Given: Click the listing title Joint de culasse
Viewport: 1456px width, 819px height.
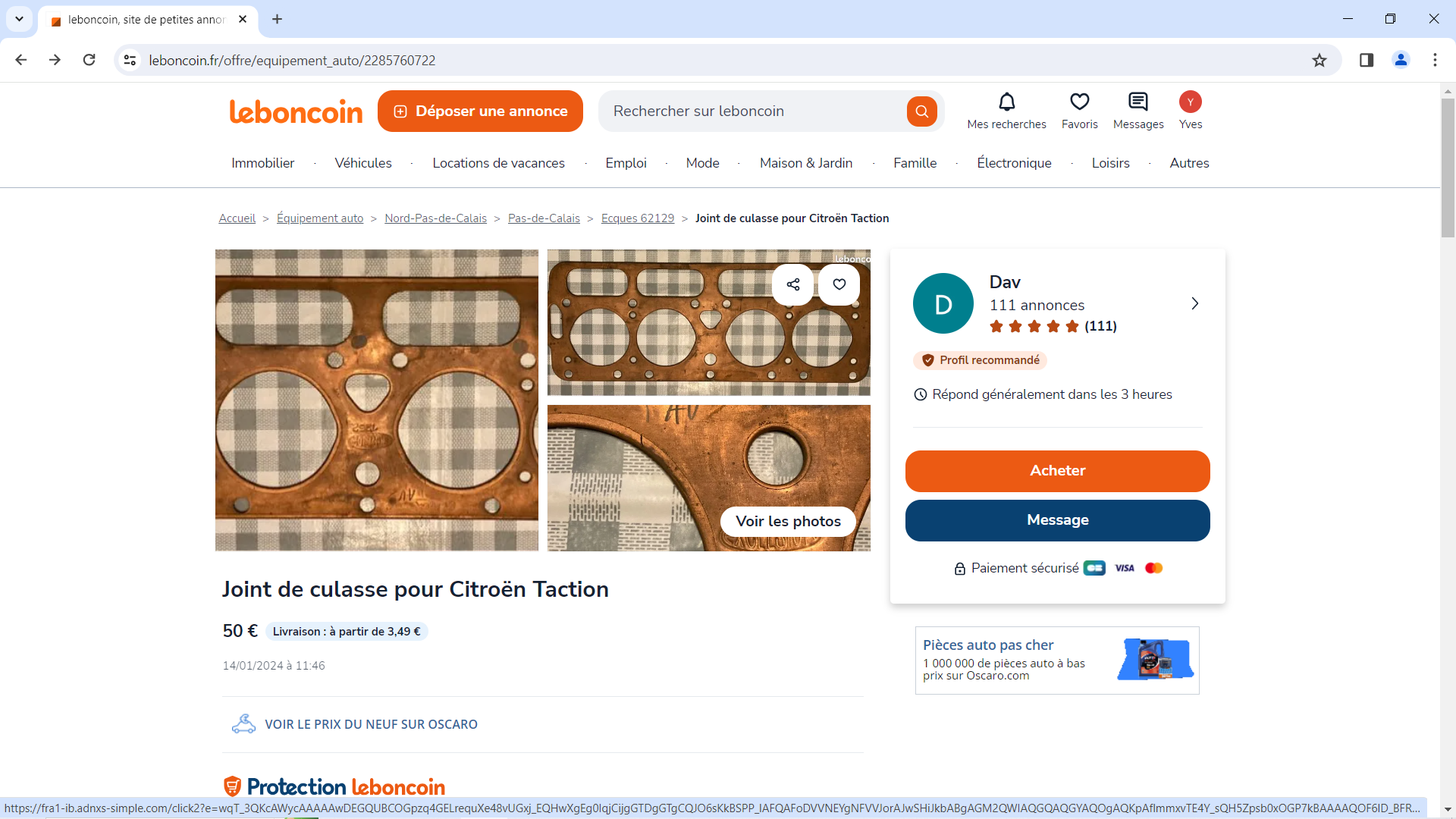Looking at the screenshot, I should tap(415, 589).
